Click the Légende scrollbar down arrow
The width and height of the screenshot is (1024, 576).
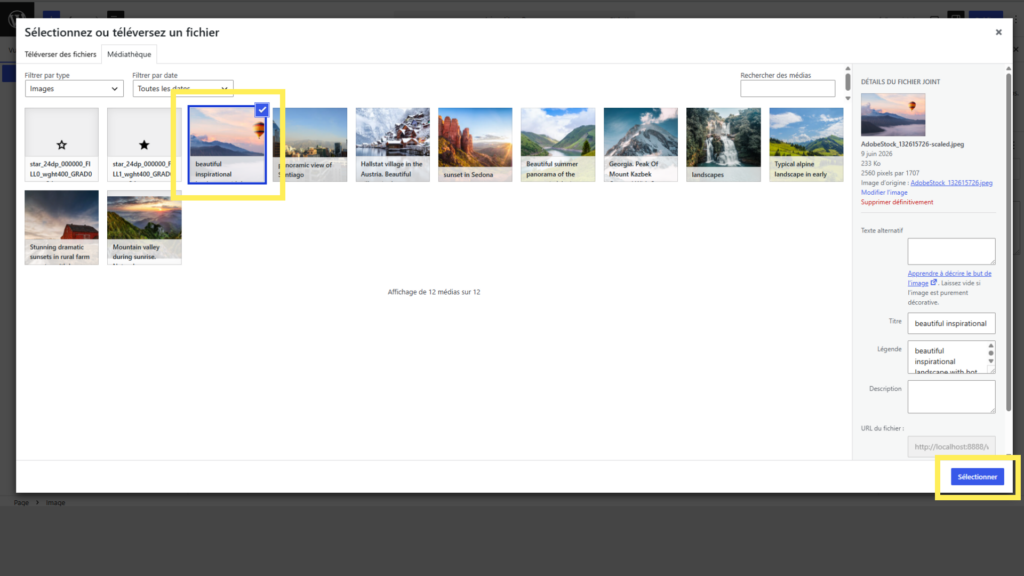pos(991,361)
